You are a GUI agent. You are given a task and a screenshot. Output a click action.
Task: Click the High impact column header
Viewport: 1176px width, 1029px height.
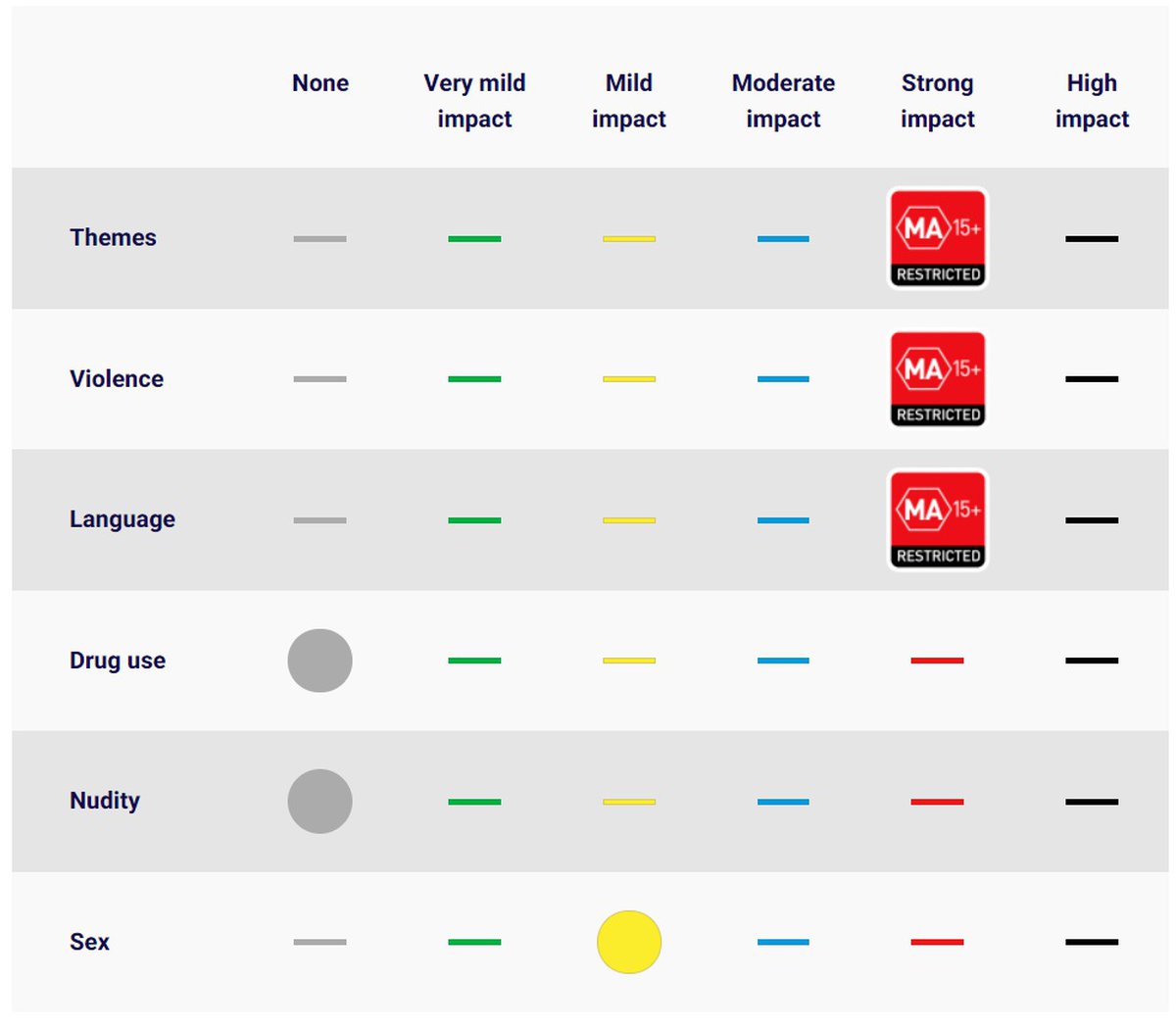1092,101
